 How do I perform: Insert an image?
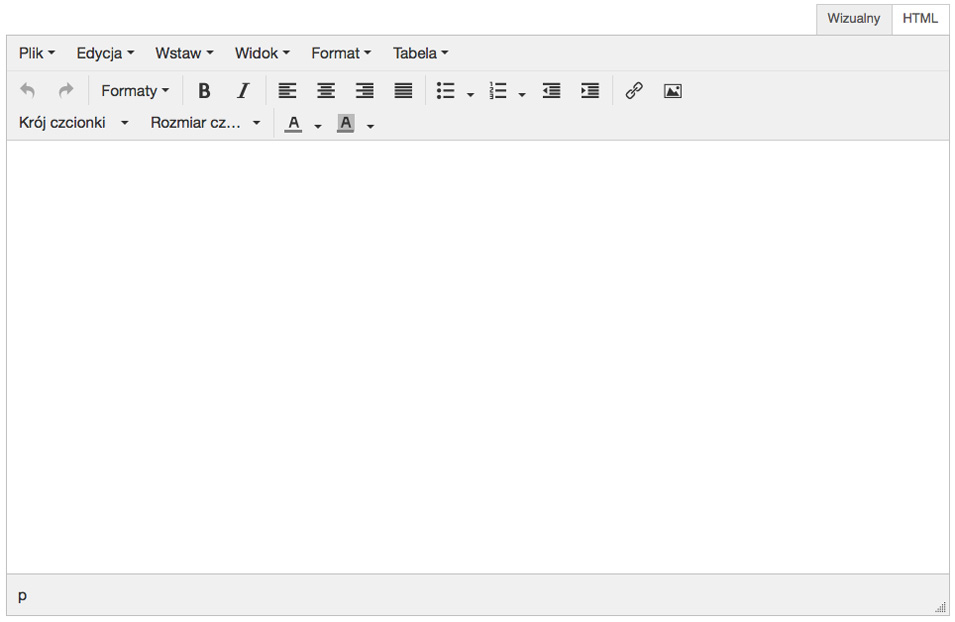pos(672,91)
